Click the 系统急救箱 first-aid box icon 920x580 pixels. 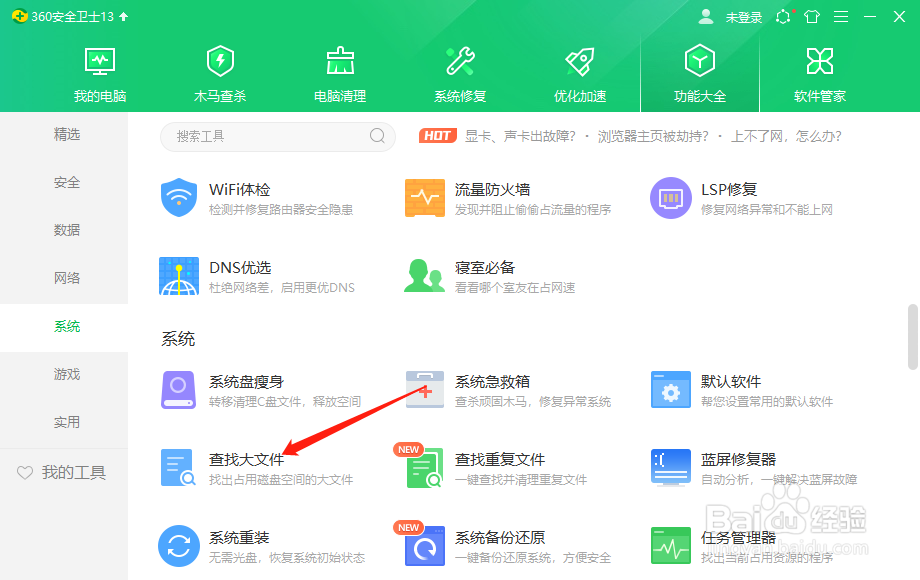point(425,389)
